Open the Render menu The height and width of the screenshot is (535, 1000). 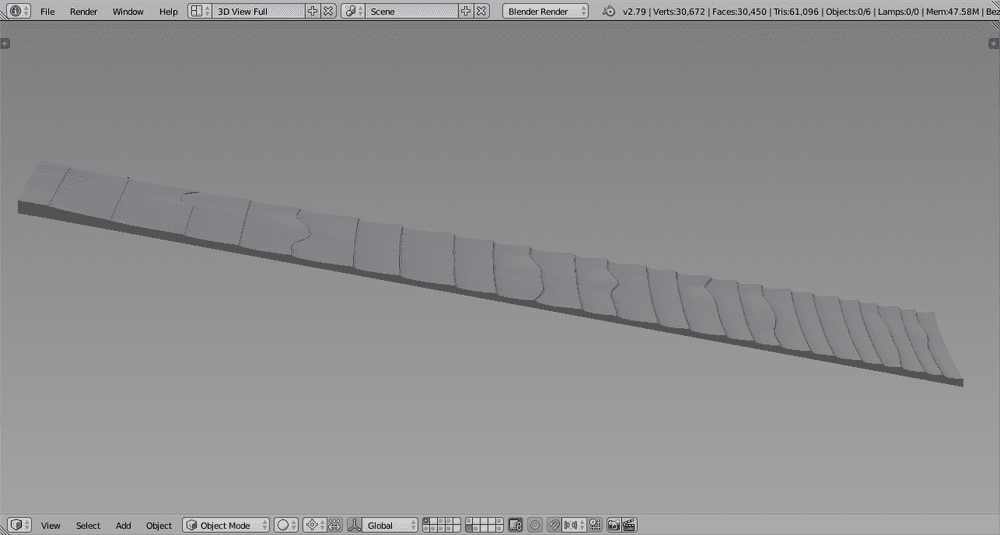(x=84, y=11)
